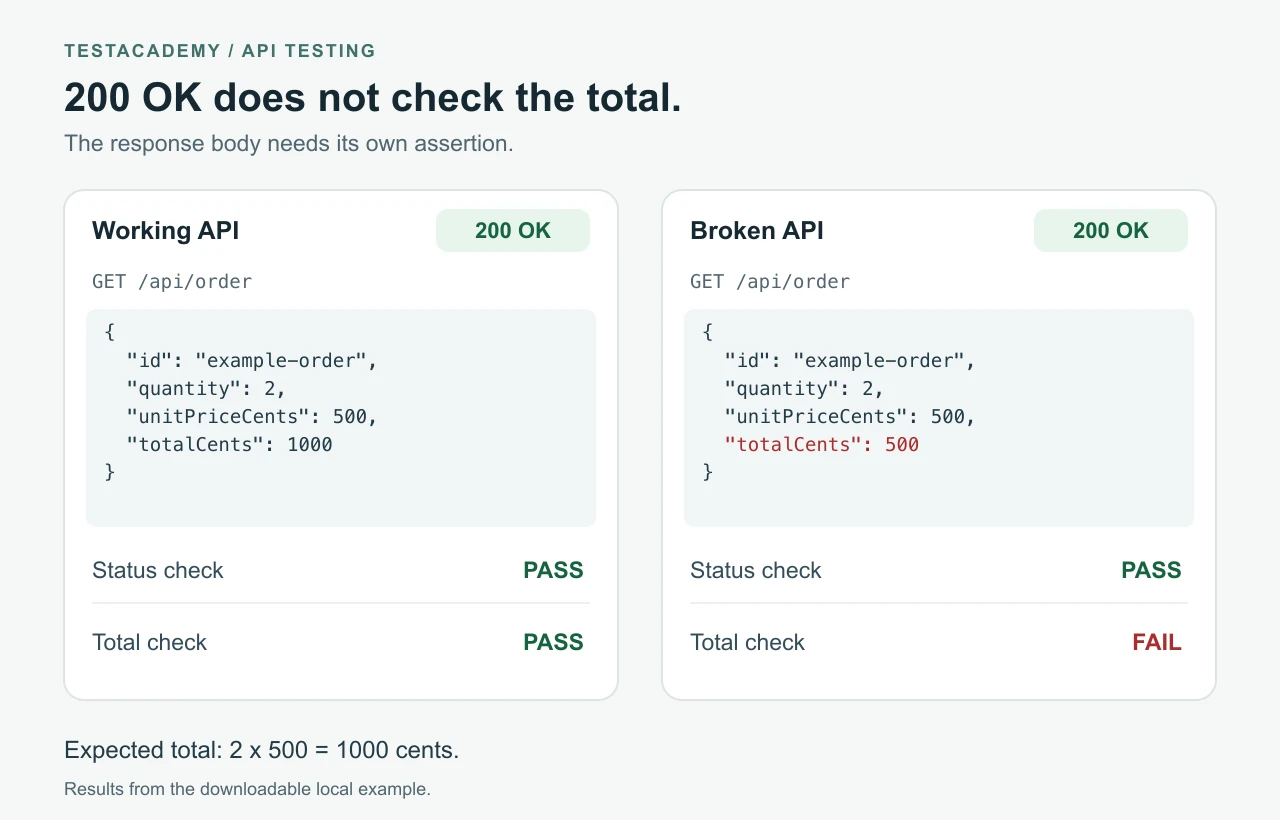Click the subtitle "The response body needs its own assertion."
Image resolution: width=1280 pixels, height=820 pixels.
[x=289, y=143]
